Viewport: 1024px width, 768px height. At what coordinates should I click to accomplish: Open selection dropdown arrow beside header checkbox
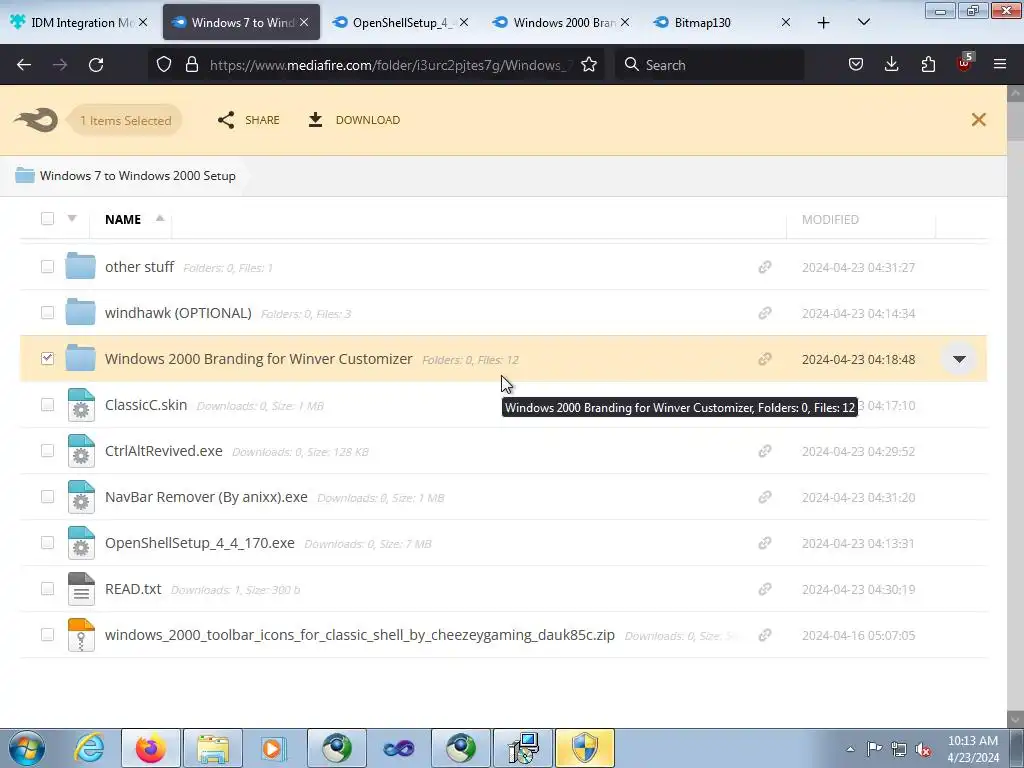coord(72,219)
